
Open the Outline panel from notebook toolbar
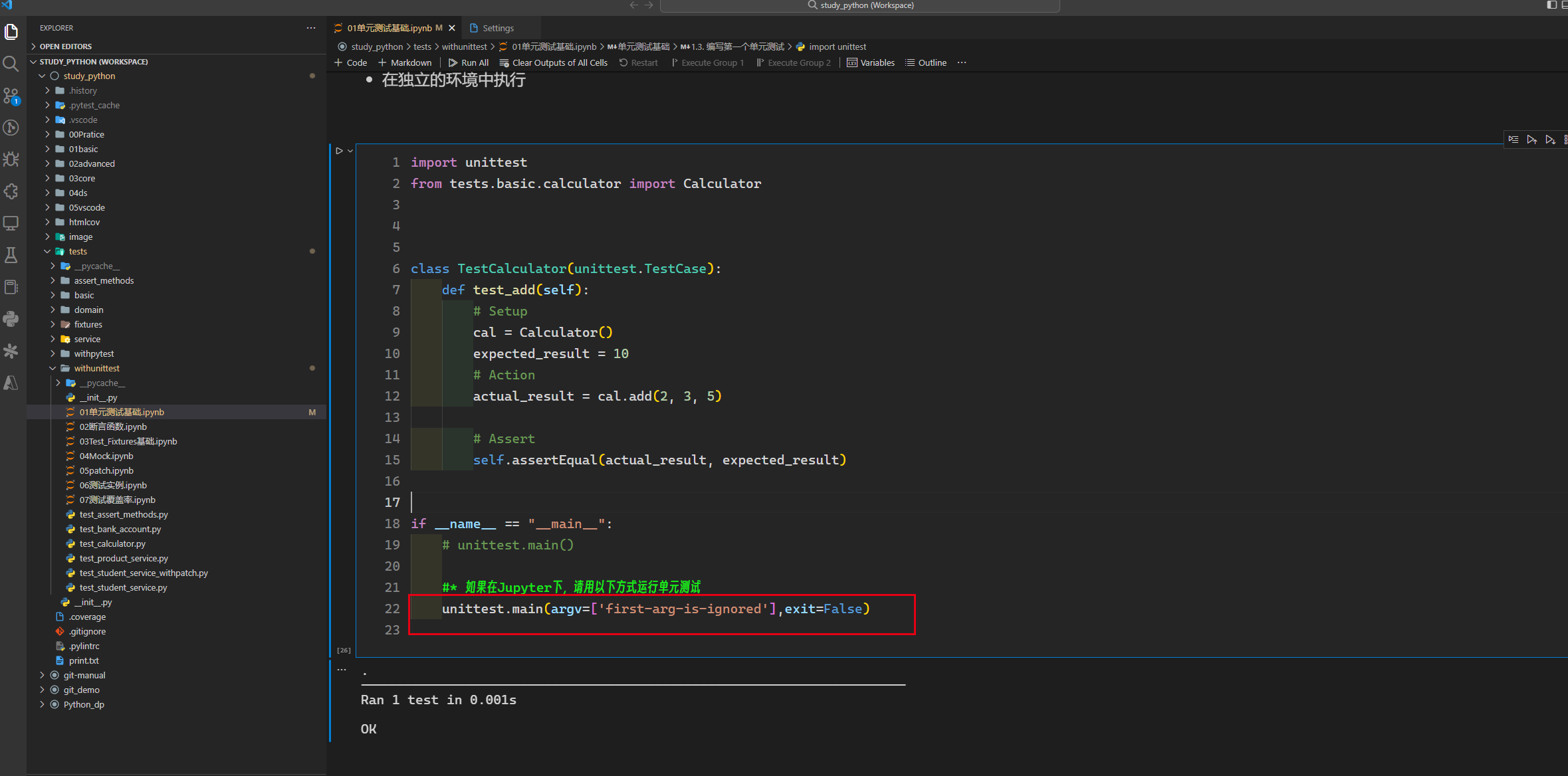(x=925, y=62)
